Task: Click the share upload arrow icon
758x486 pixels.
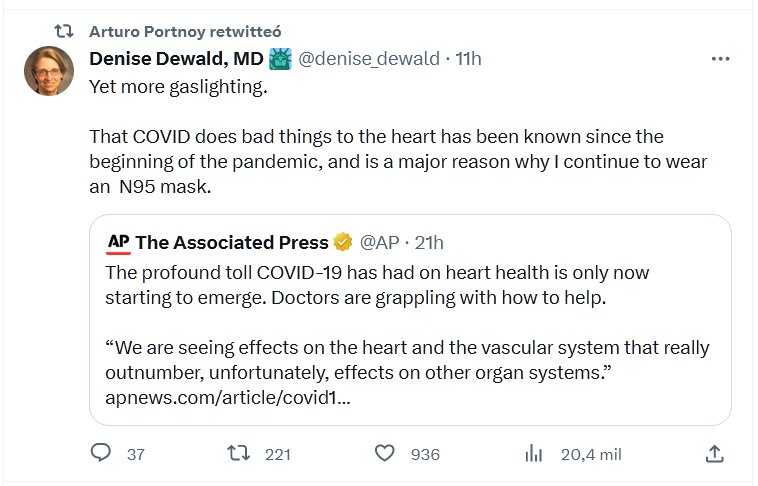Action: tap(714, 454)
